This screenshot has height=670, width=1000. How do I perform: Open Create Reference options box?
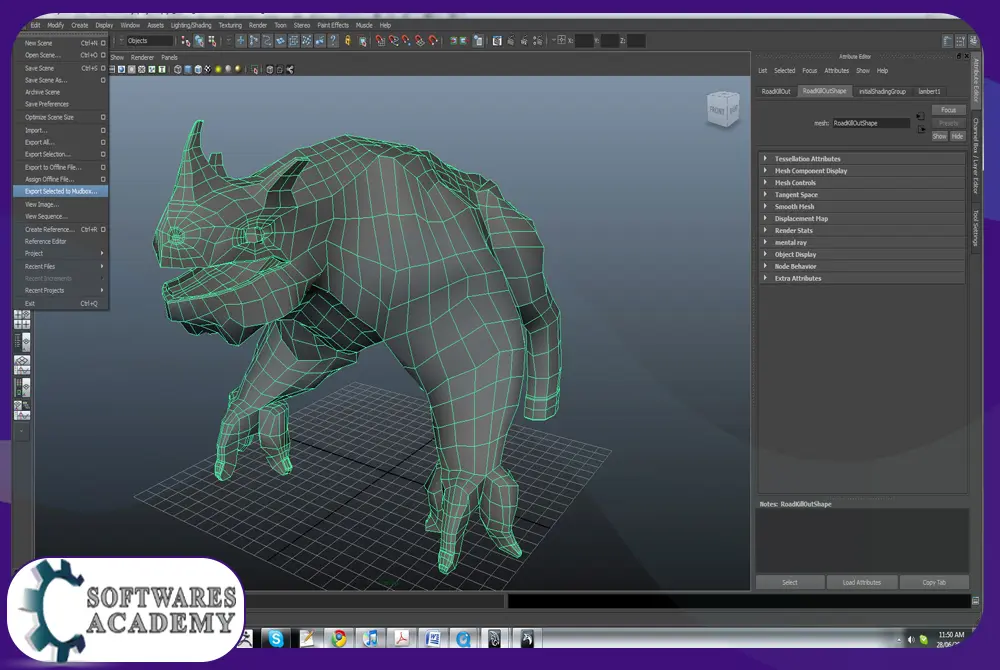point(103,229)
